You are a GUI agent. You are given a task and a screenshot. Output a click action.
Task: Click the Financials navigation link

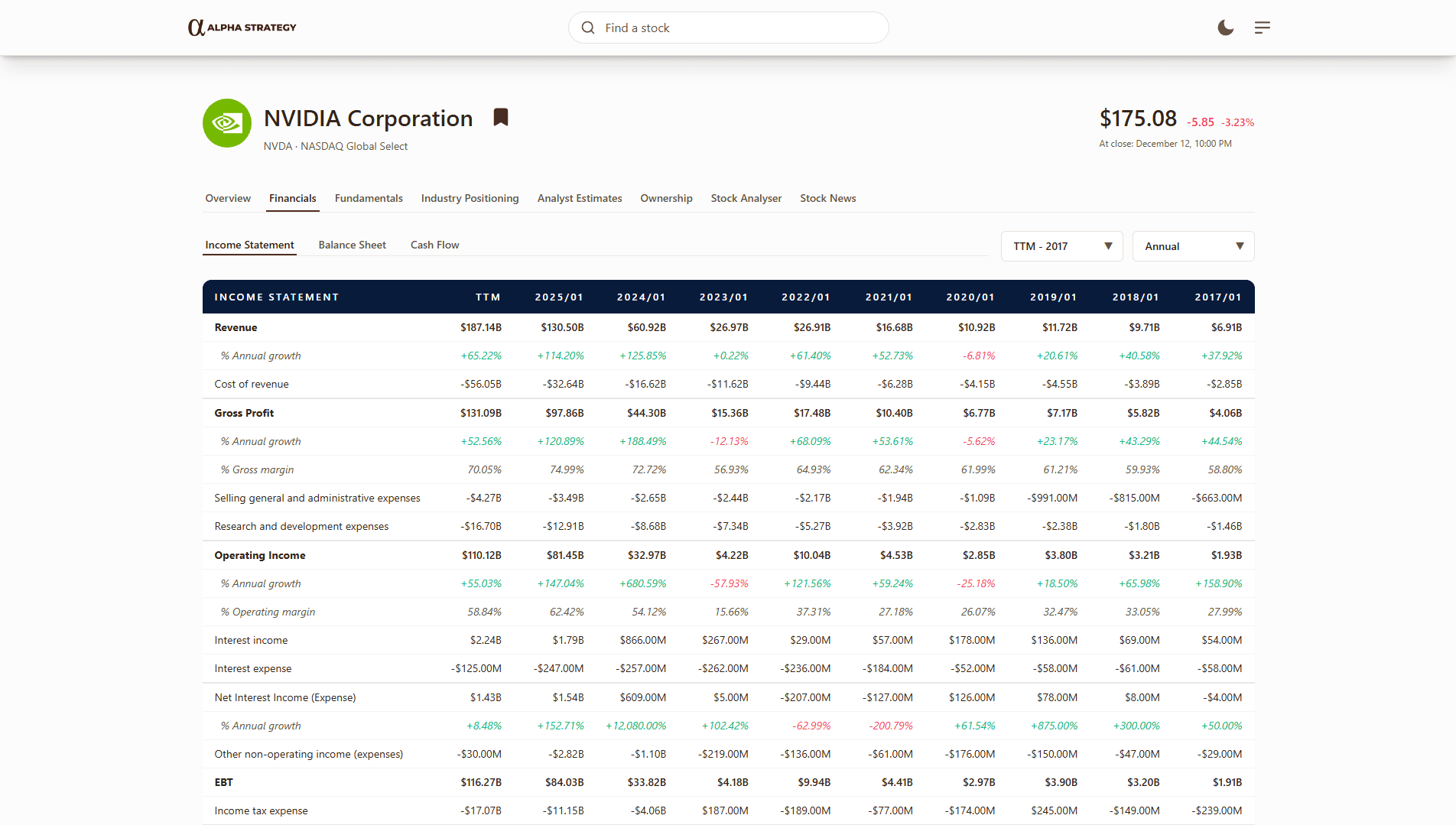tap(292, 198)
